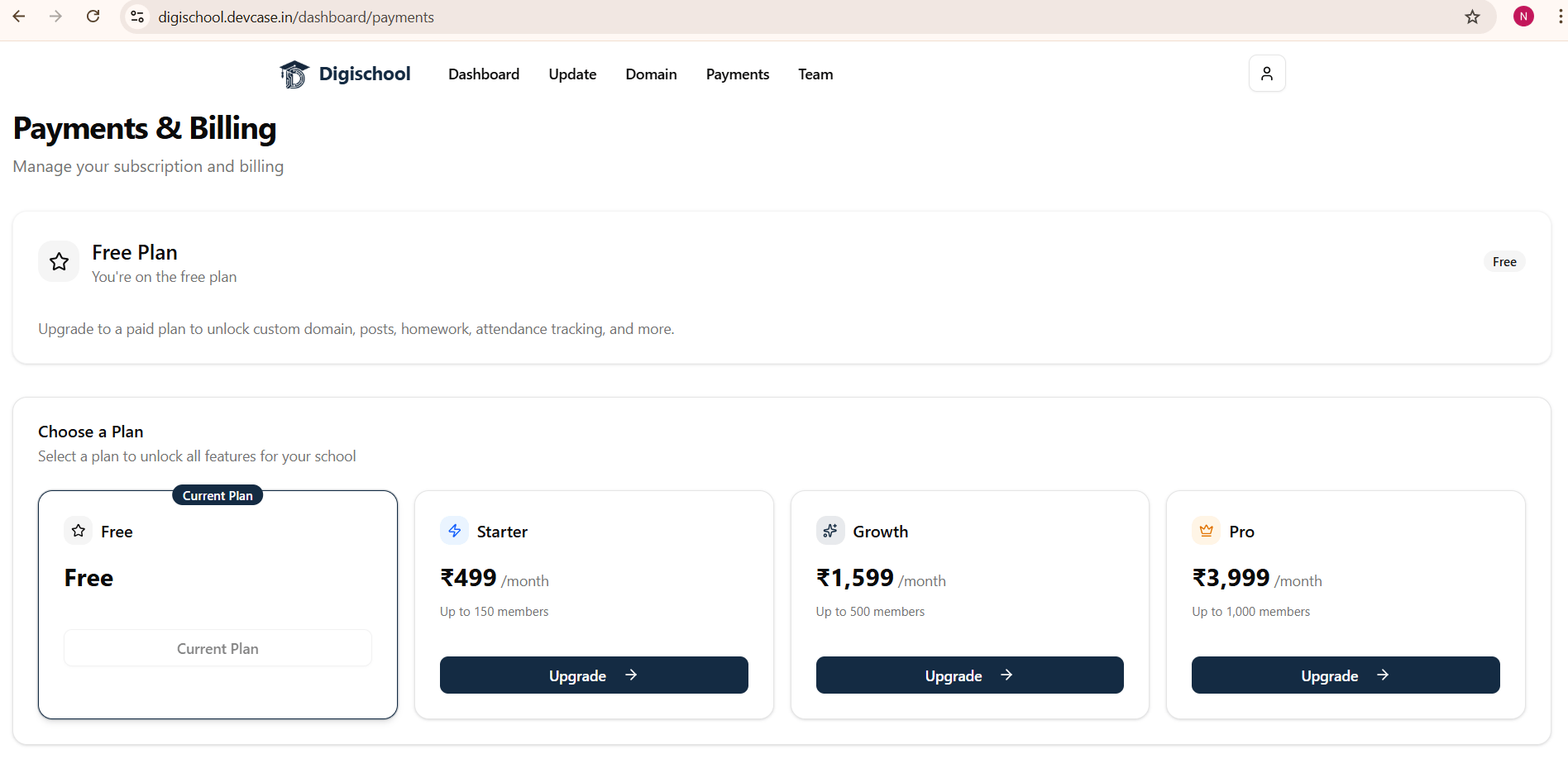This screenshot has height=773, width=1568.
Task: Open the Chrome three-dot menu
Action: pos(1558,16)
